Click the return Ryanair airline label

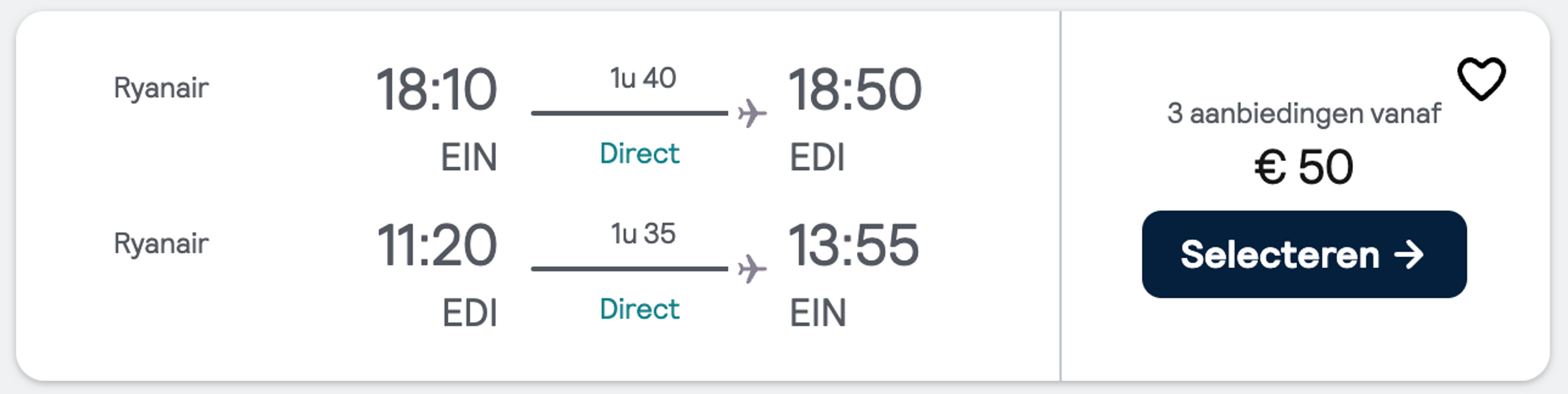point(161,244)
